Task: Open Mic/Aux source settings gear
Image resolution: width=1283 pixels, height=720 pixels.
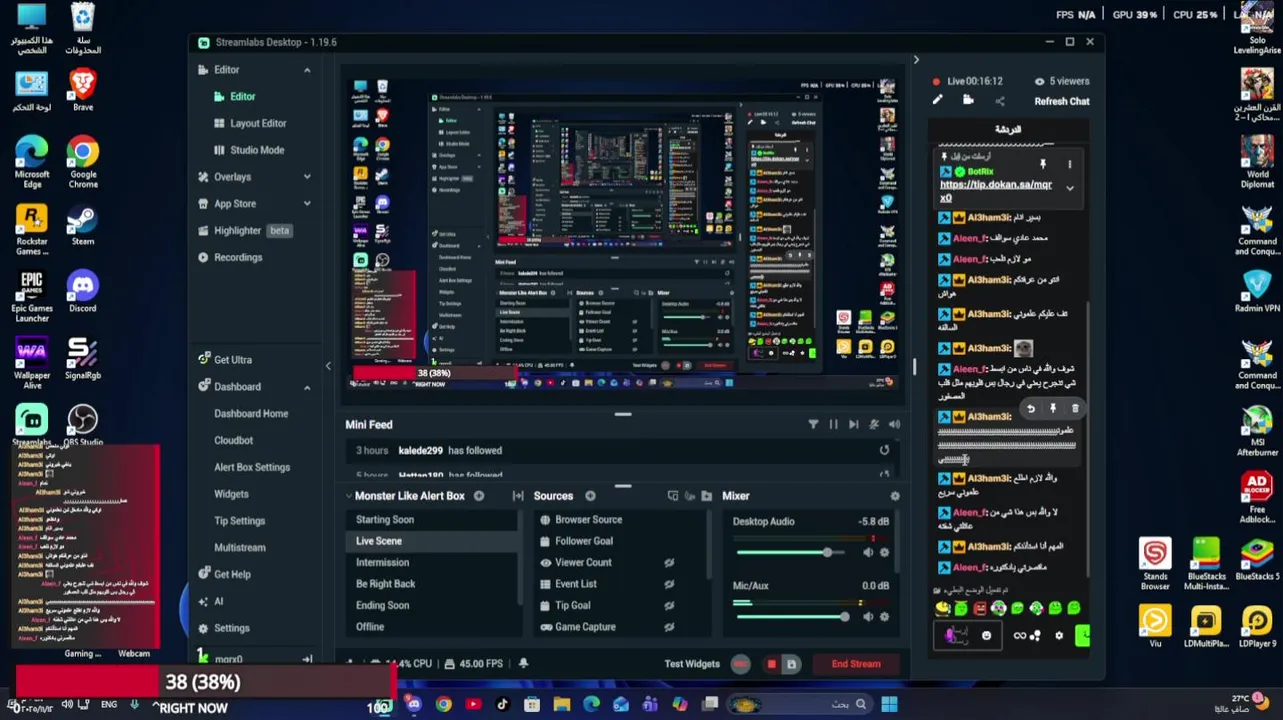Action: pyautogui.click(x=884, y=617)
